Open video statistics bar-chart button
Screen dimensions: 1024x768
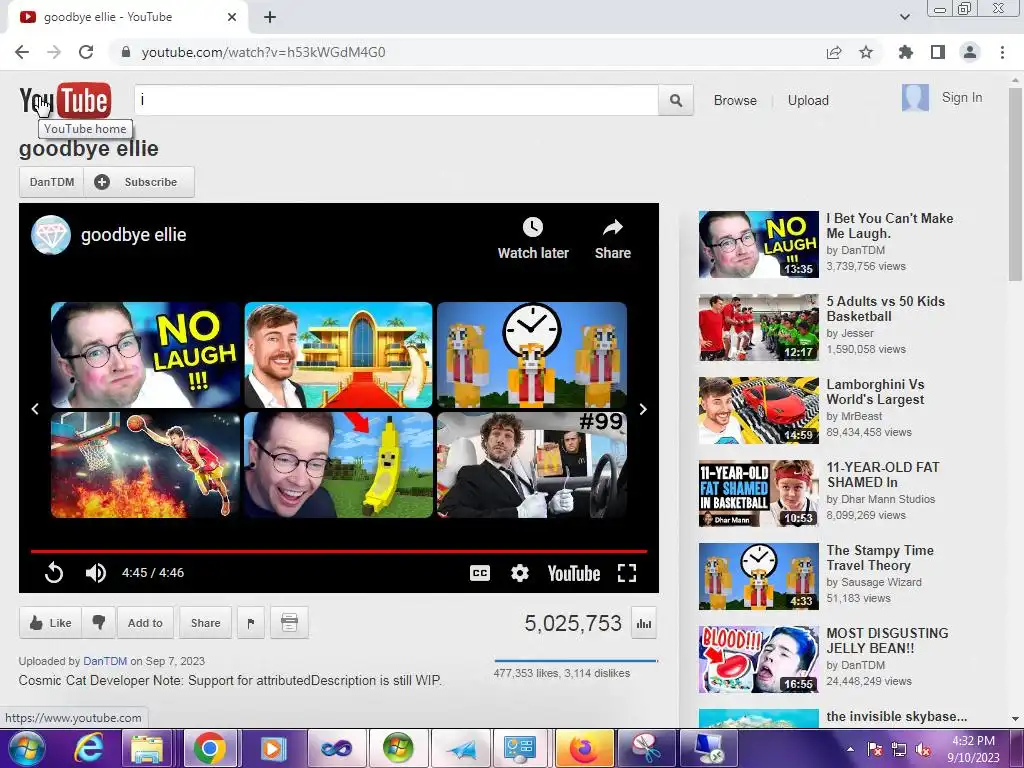coord(644,624)
